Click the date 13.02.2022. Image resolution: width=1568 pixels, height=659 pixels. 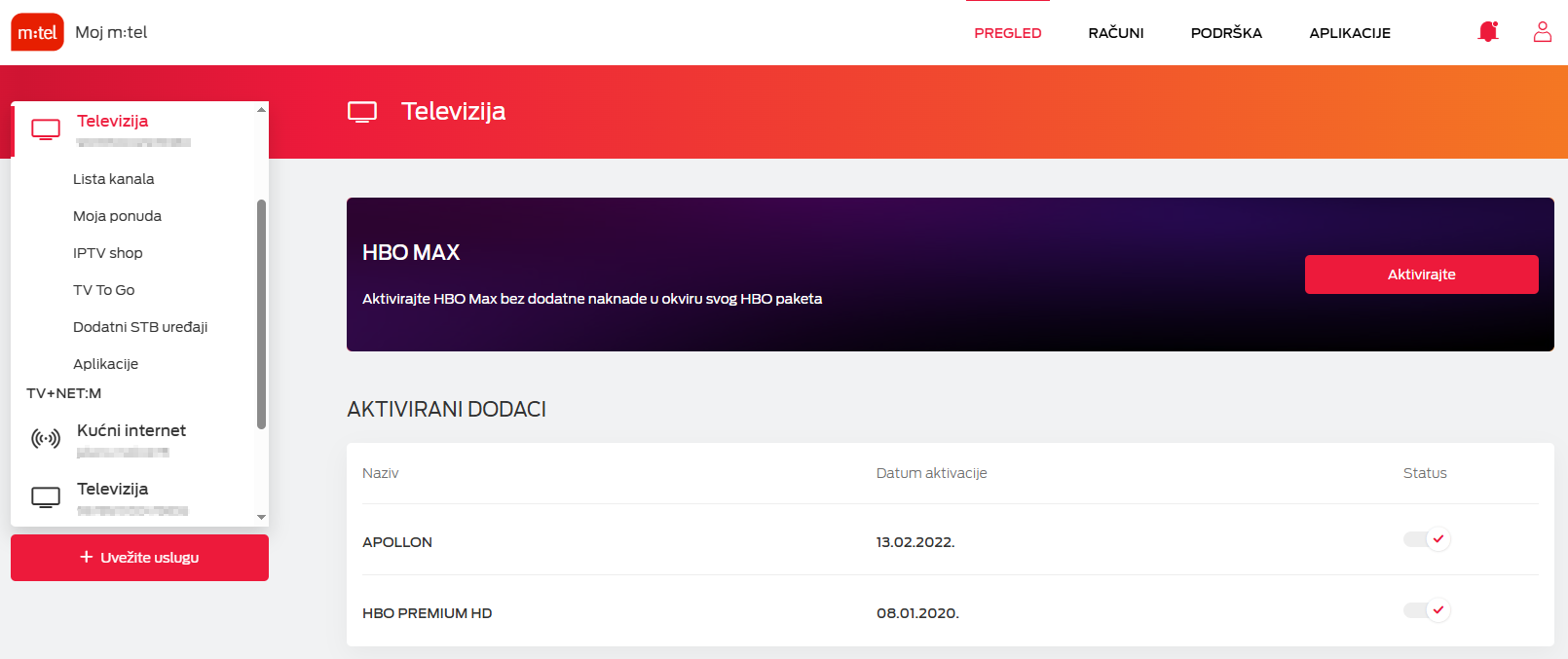(915, 542)
